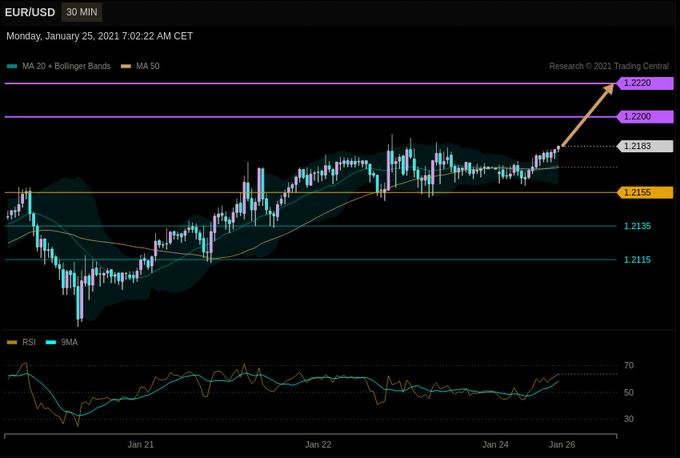Toggle the 9MA legend entry
This screenshot has width=680, height=458.
(x=62, y=342)
